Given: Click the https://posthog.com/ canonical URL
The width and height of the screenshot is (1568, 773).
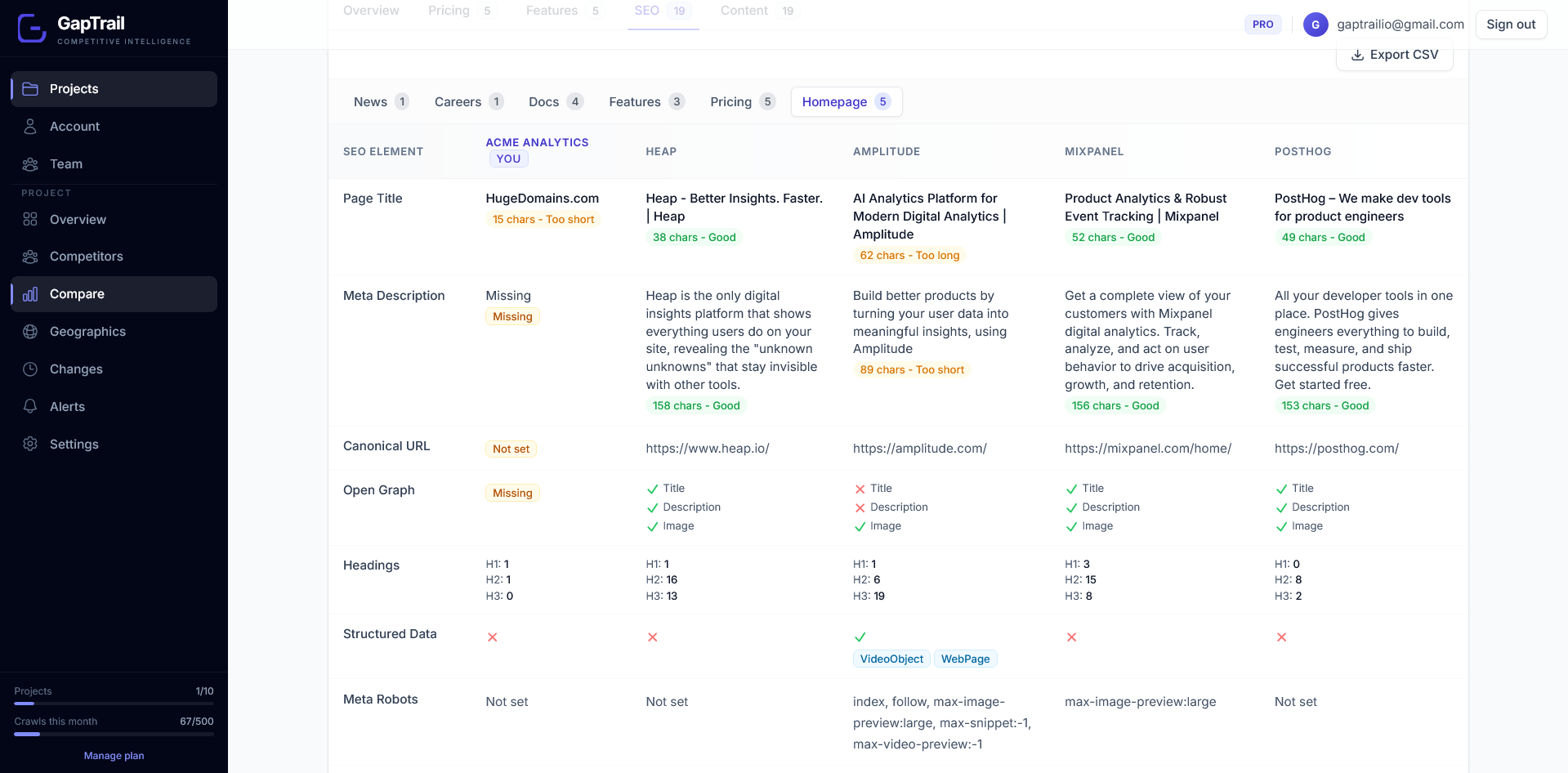Looking at the screenshot, I should tap(1337, 449).
